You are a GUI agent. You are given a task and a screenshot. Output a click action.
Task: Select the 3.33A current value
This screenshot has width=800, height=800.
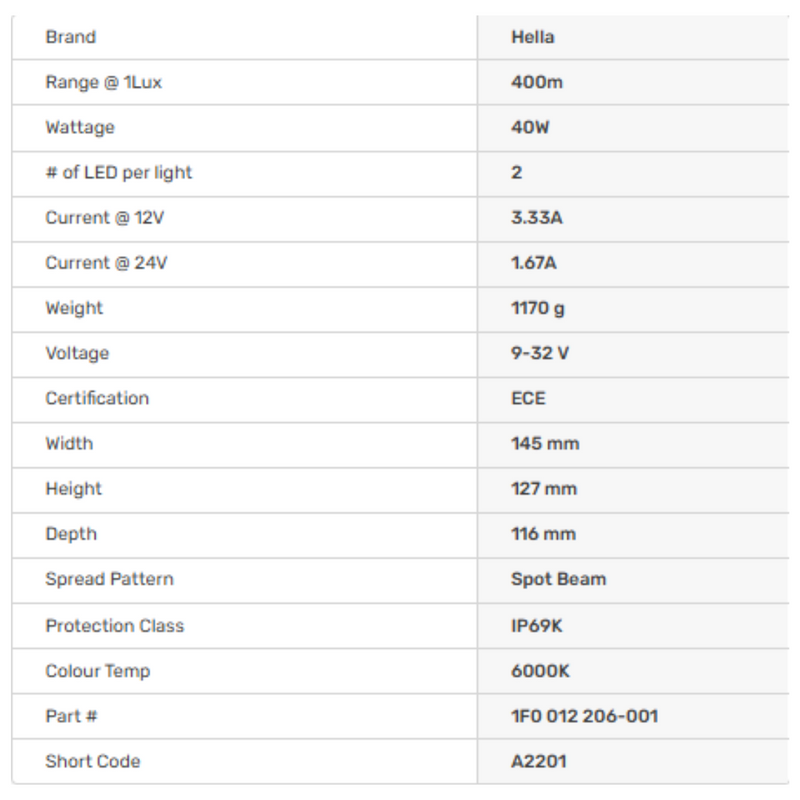pyautogui.click(x=537, y=218)
